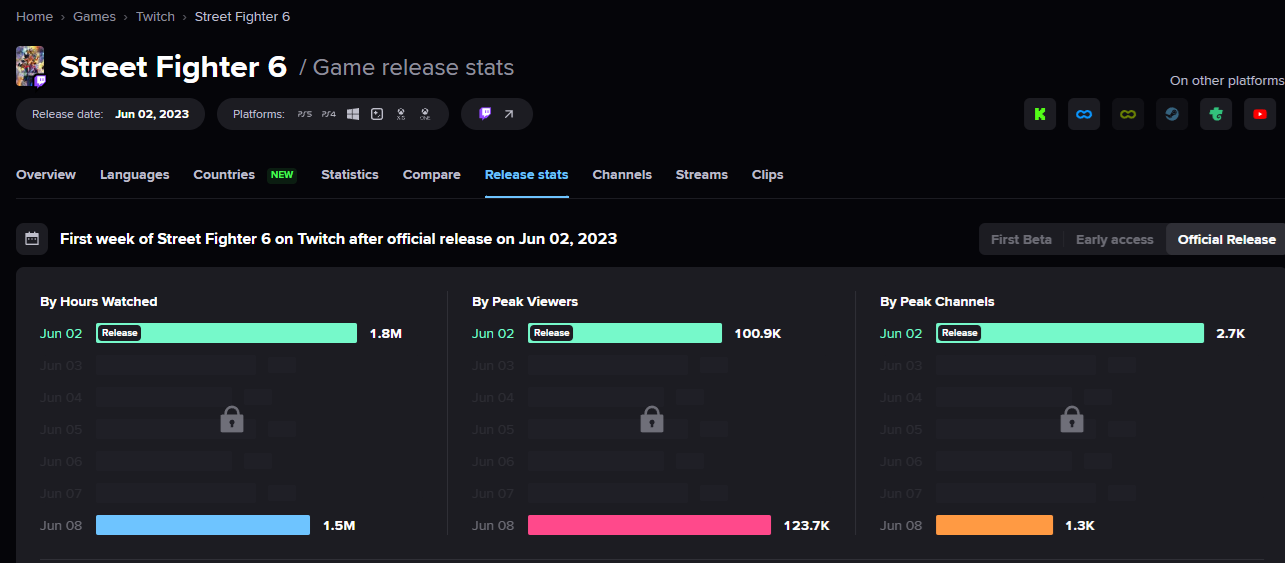Open the blue infinity platform icon
Viewport: 1285px width, 563px height.
pyautogui.click(x=1084, y=114)
